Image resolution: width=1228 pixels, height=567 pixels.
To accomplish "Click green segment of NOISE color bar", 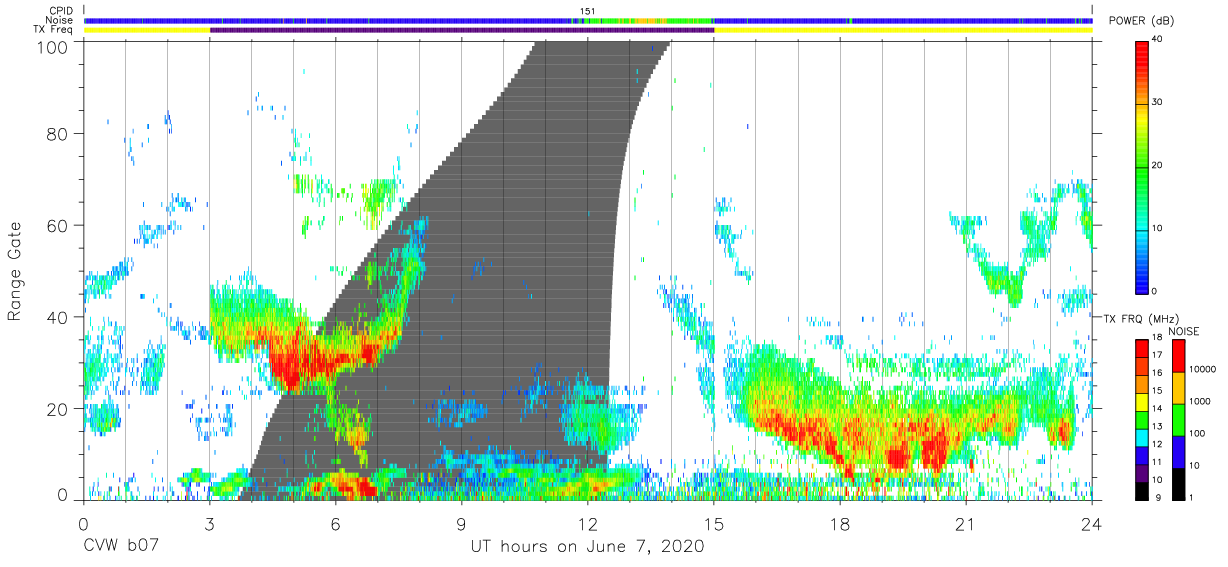I will (1177, 420).
